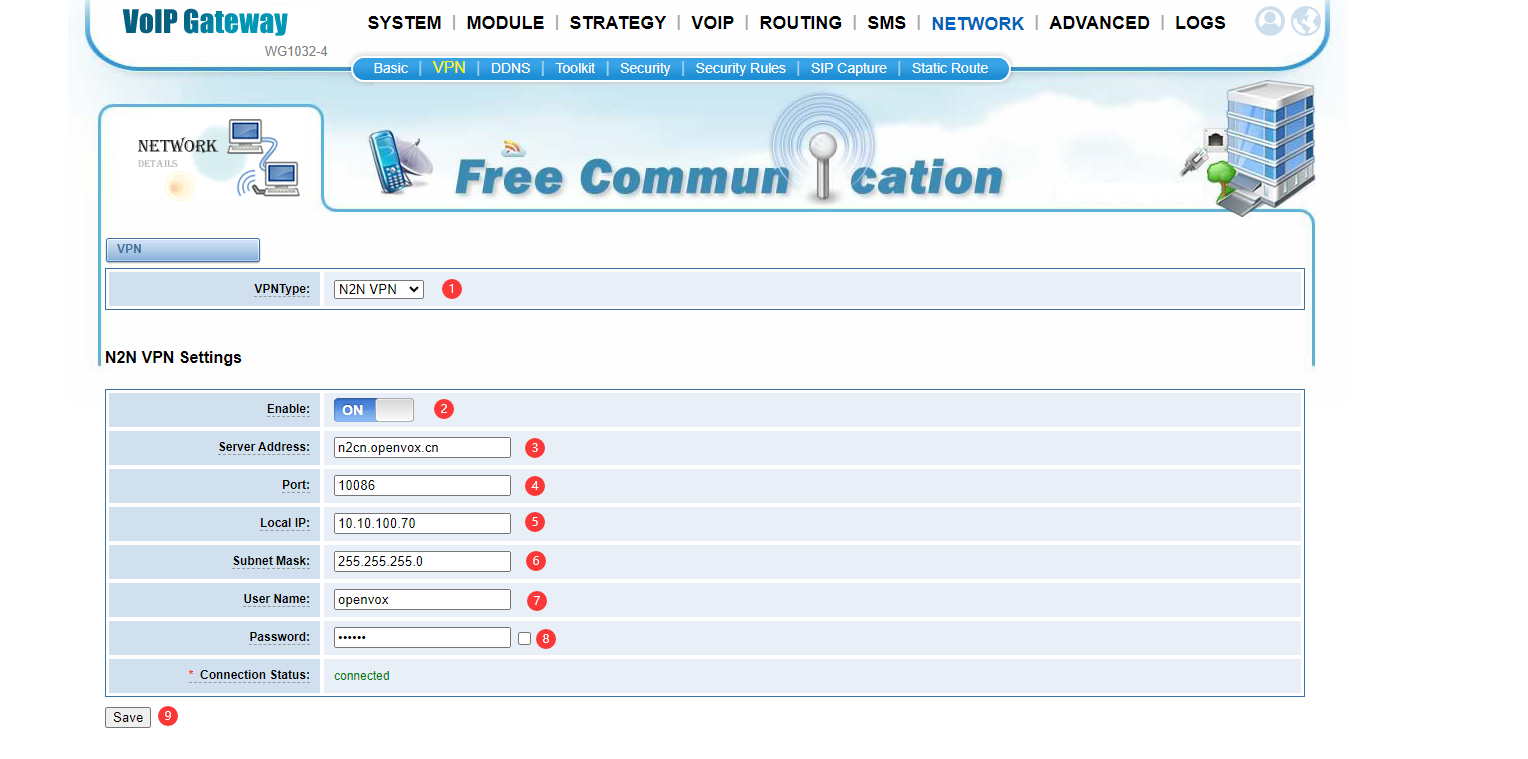Click the 'Connection Status:' label
Image resolution: width=1528 pixels, height=759 pixels.
click(x=255, y=675)
